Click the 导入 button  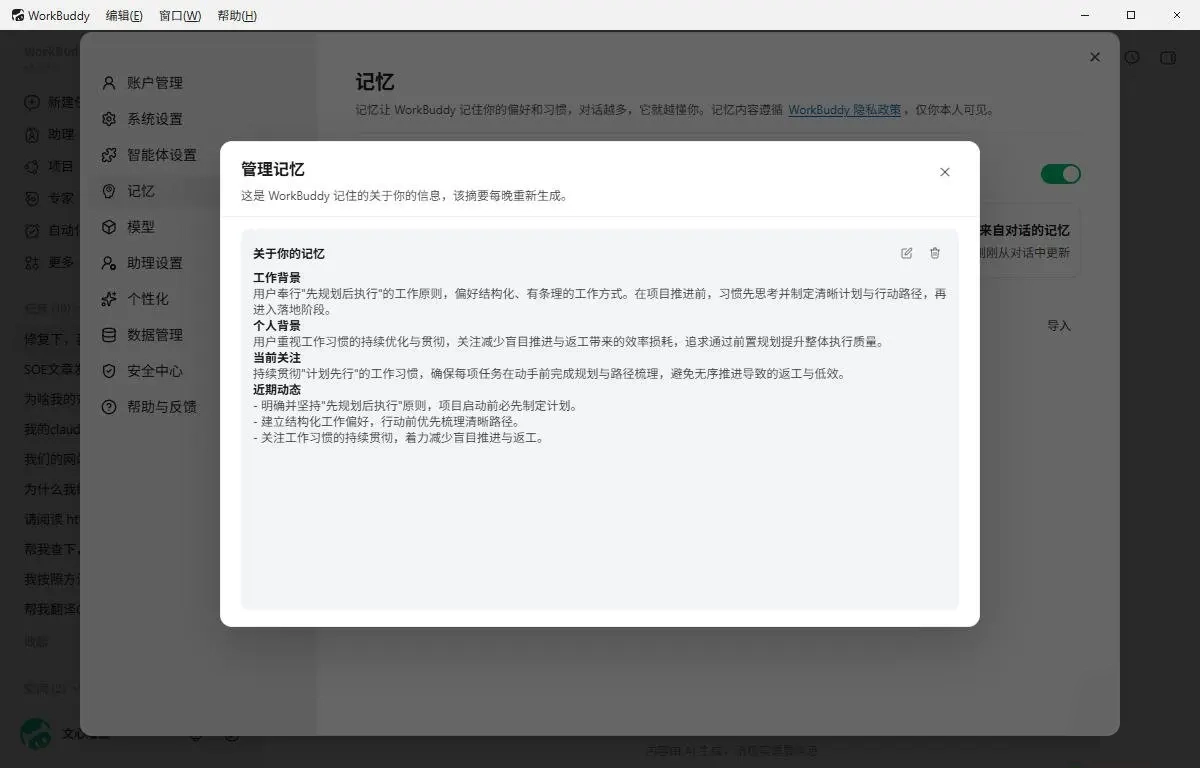[x=1059, y=326]
